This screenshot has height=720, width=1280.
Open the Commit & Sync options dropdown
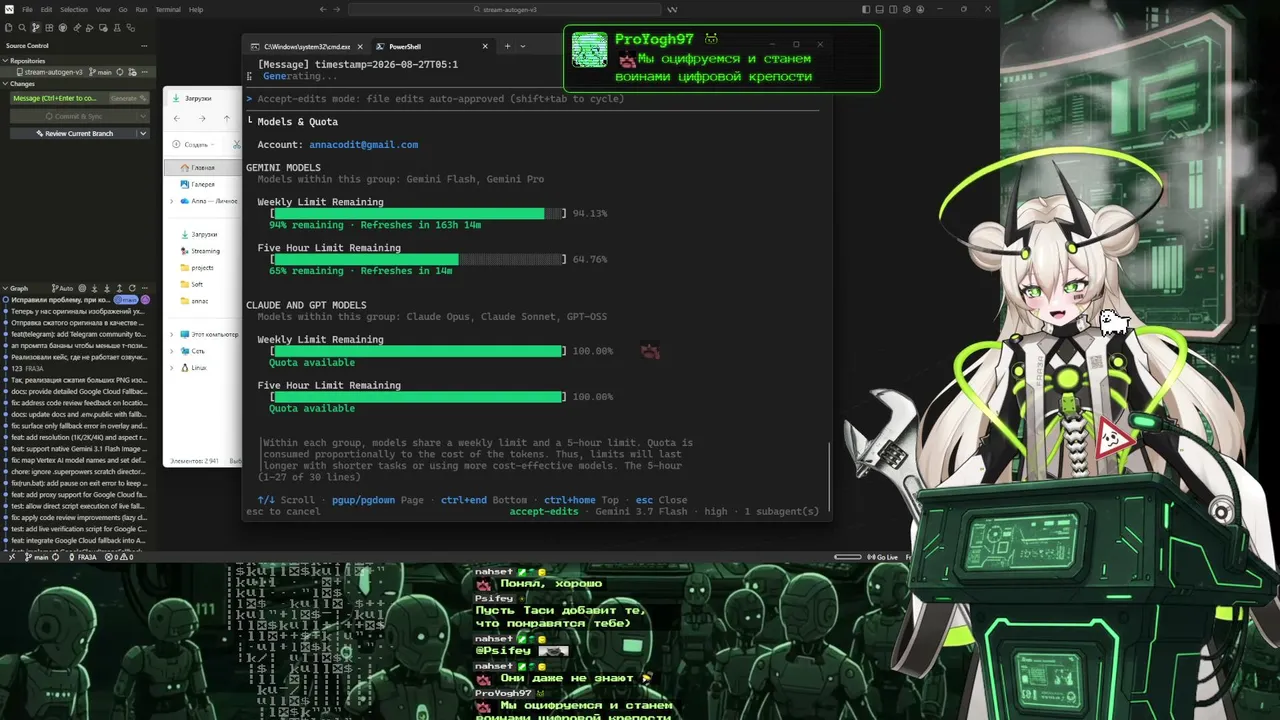pos(144,116)
